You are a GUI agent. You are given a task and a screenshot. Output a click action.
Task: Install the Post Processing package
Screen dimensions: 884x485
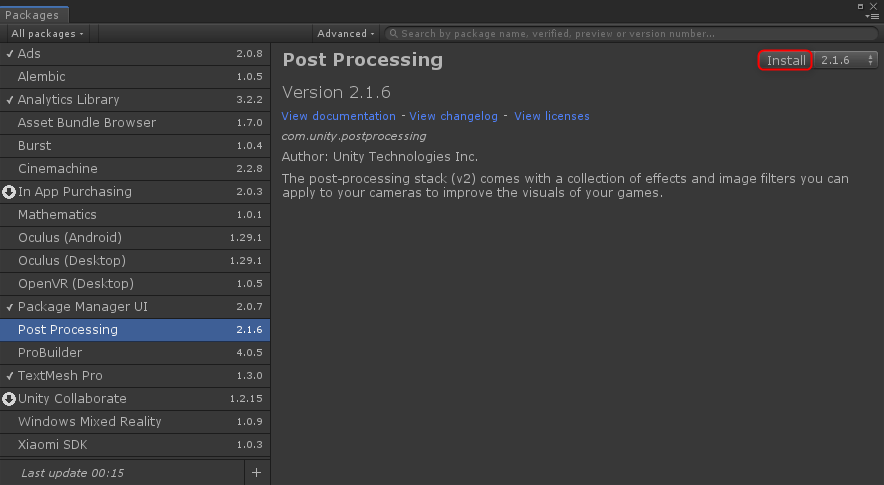pyautogui.click(x=785, y=60)
